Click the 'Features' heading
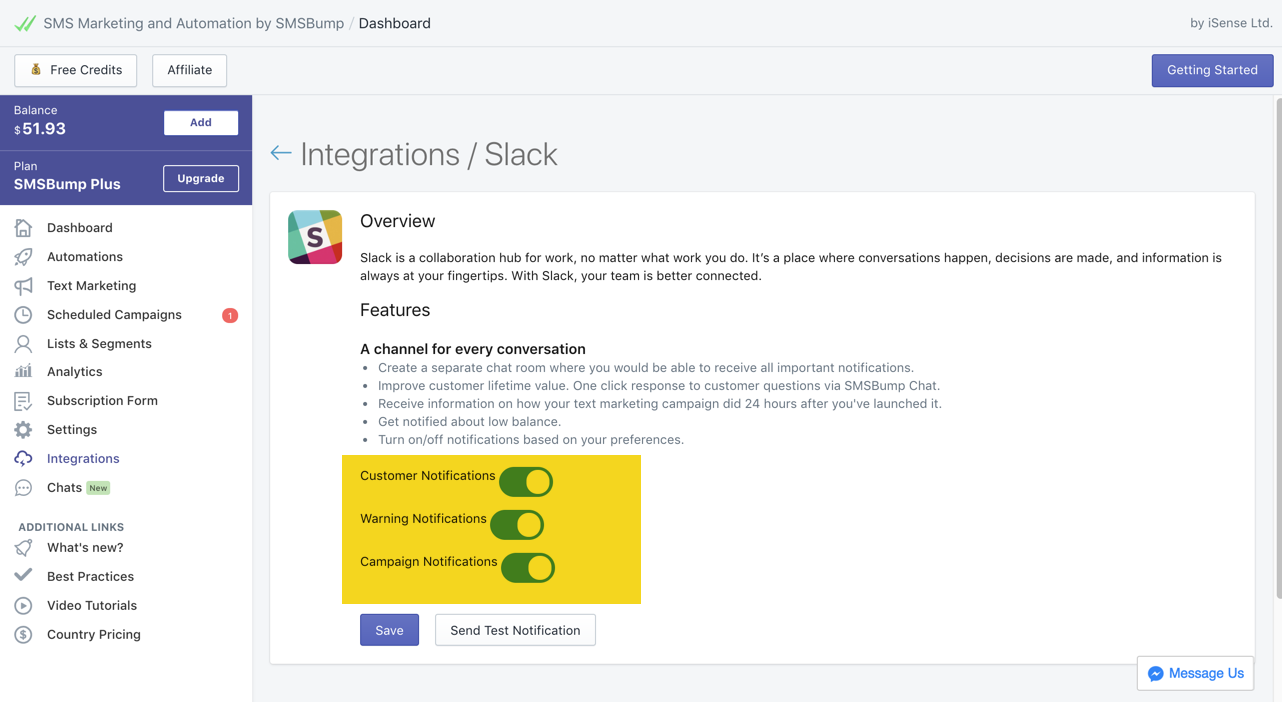The width and height of the screenshot is (1282, 702). tap(395, 310)
